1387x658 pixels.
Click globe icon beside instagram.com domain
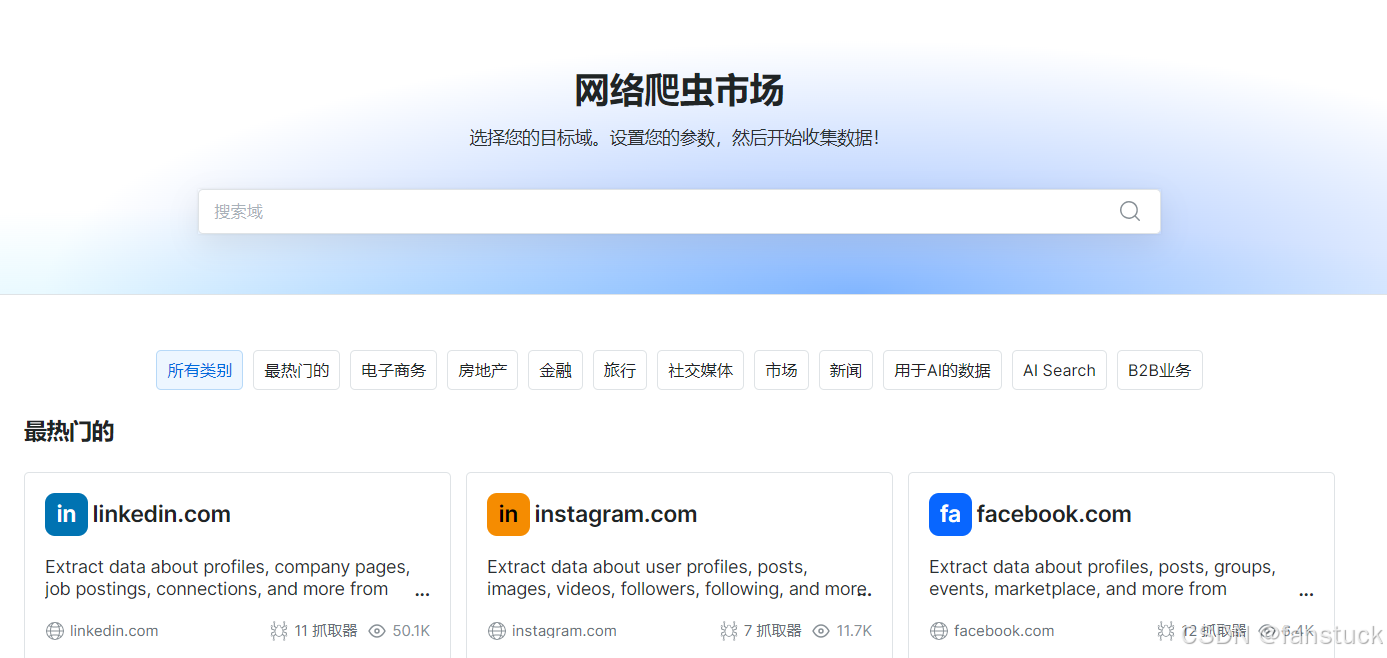497,631
